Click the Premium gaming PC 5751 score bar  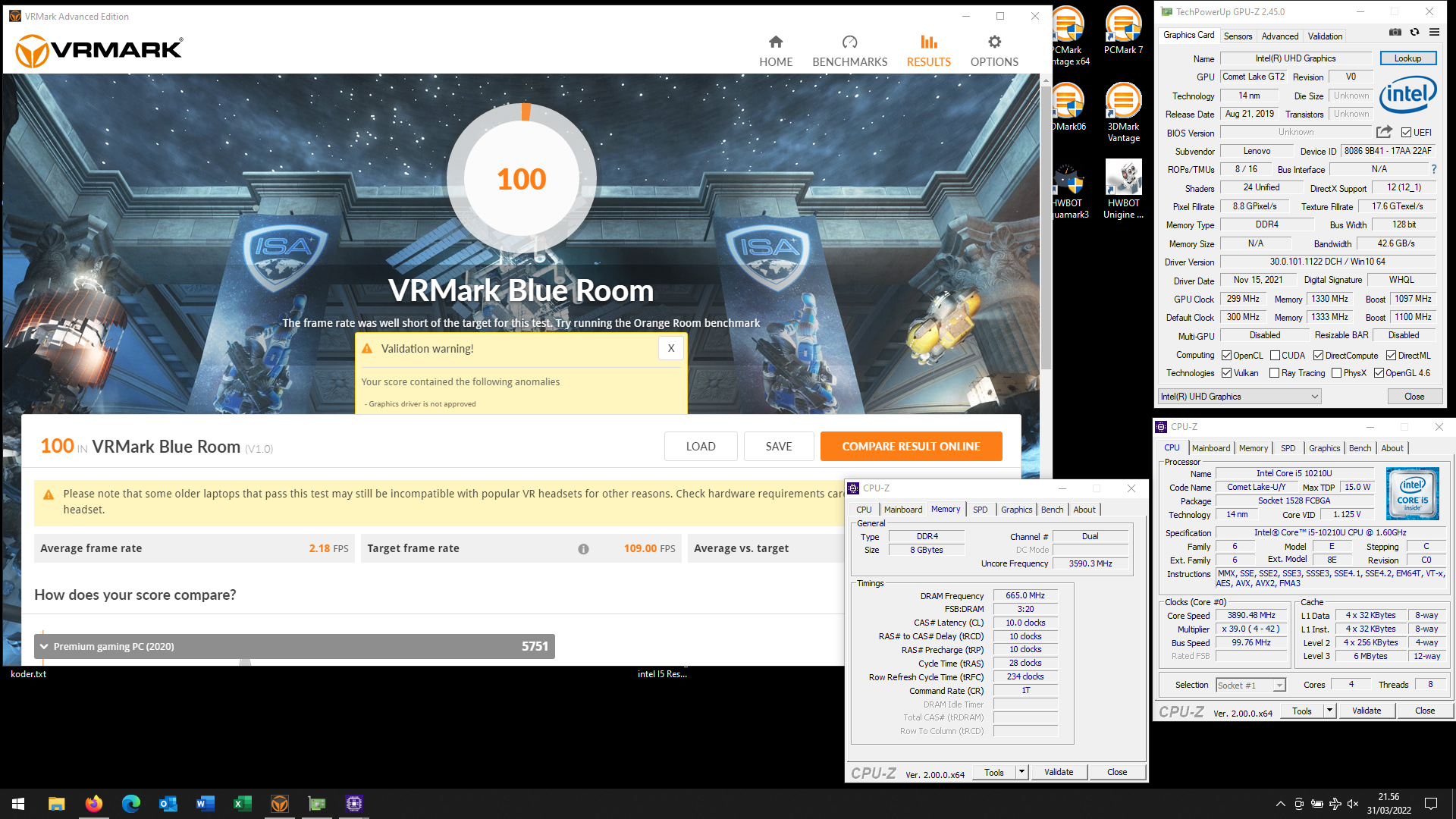pyautogui.click(x=294, y=647)
